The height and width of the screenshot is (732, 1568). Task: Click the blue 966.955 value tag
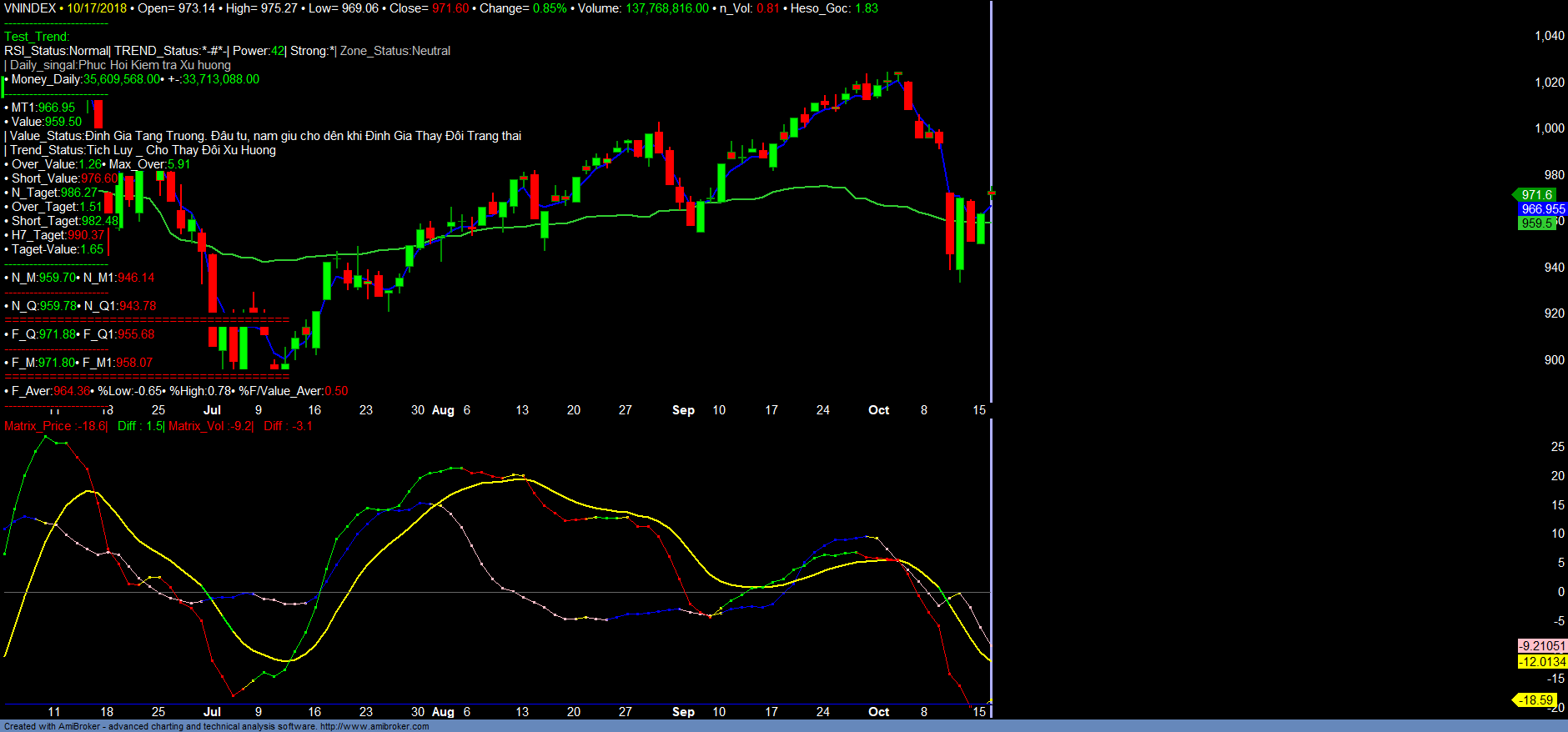pos(1542,209)
